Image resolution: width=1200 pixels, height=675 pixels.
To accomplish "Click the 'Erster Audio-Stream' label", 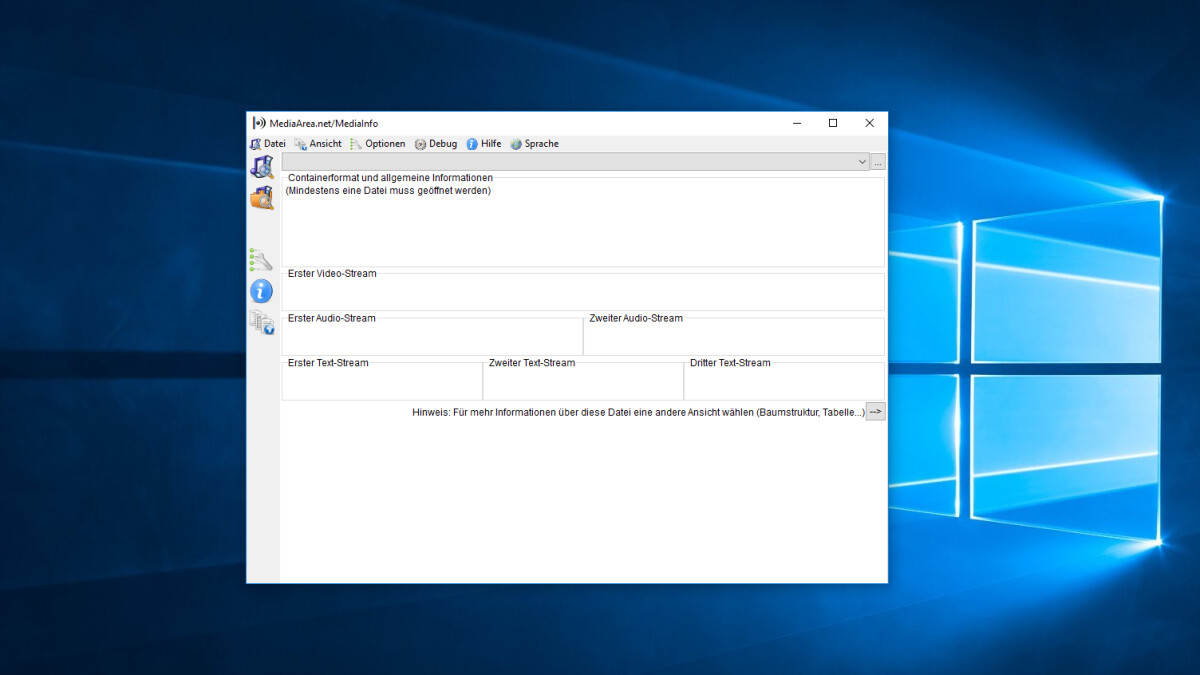I will pyautogui.click(x=332, y=318).
